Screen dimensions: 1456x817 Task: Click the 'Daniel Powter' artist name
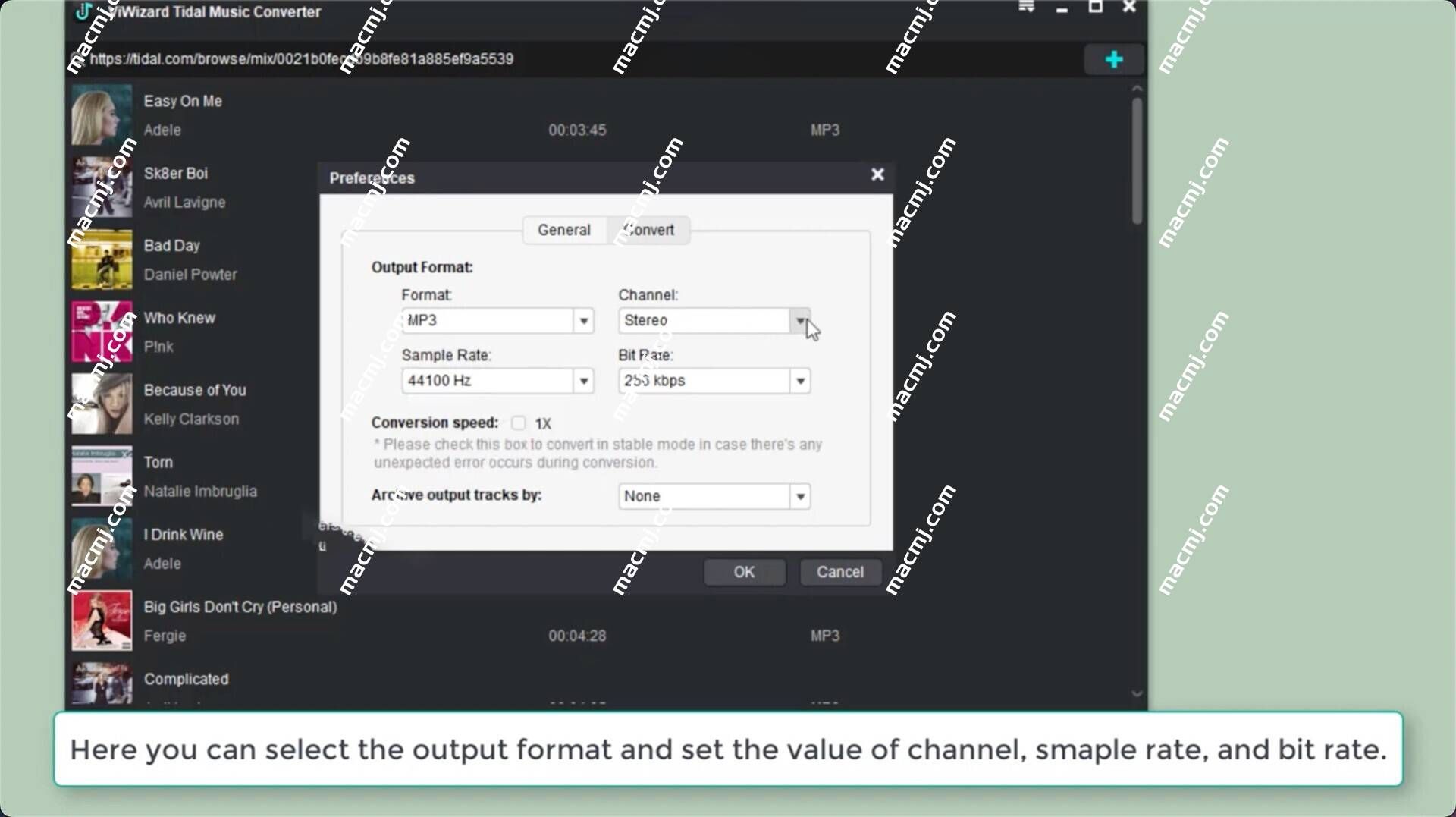coord(190,275)
